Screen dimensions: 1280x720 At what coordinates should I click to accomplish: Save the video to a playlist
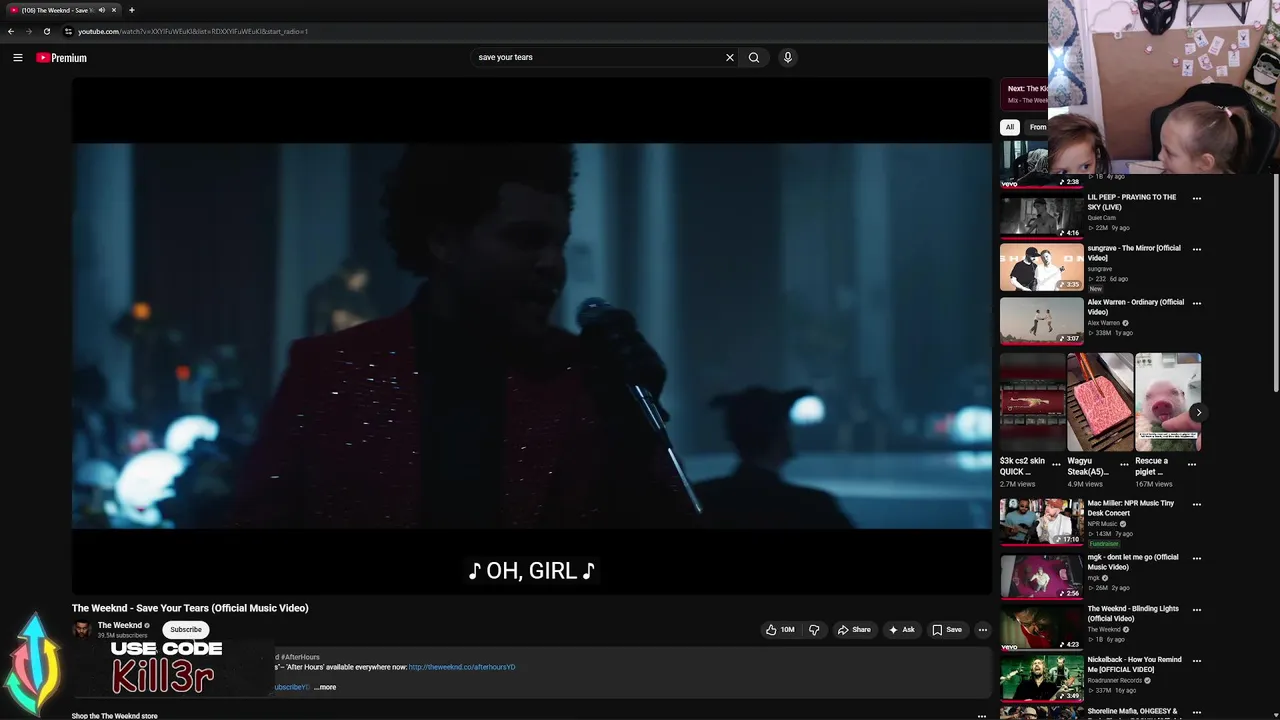[x=947, y=630]
